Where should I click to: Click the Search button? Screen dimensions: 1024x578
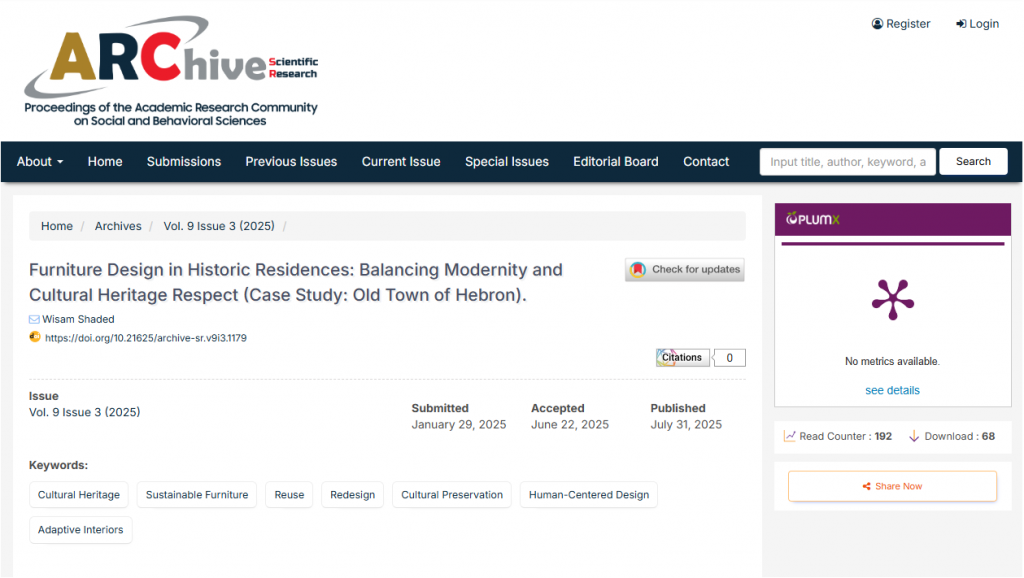pyautogui.click(x=973, y=161)
